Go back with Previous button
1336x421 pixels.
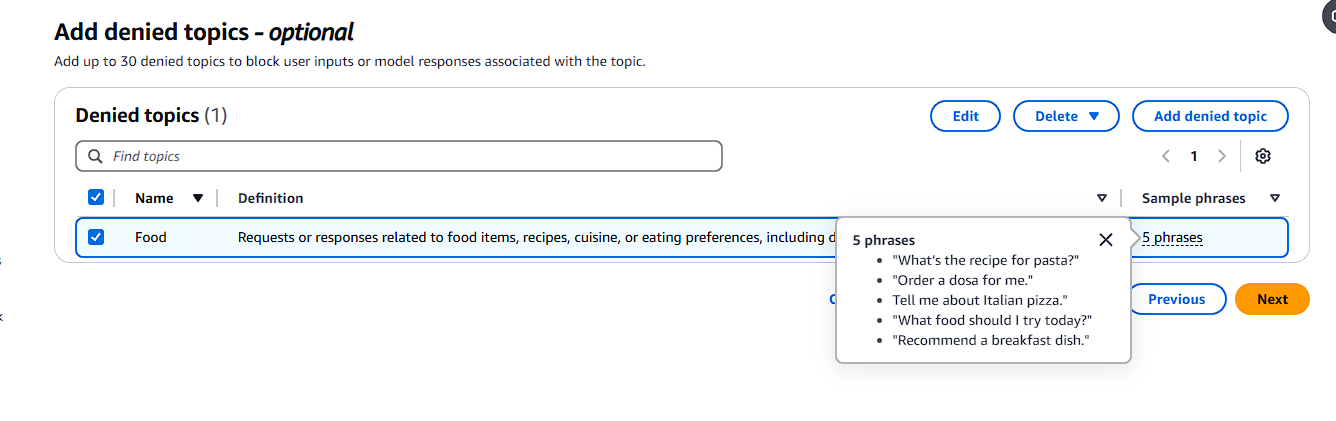(x=1177, y=299)
